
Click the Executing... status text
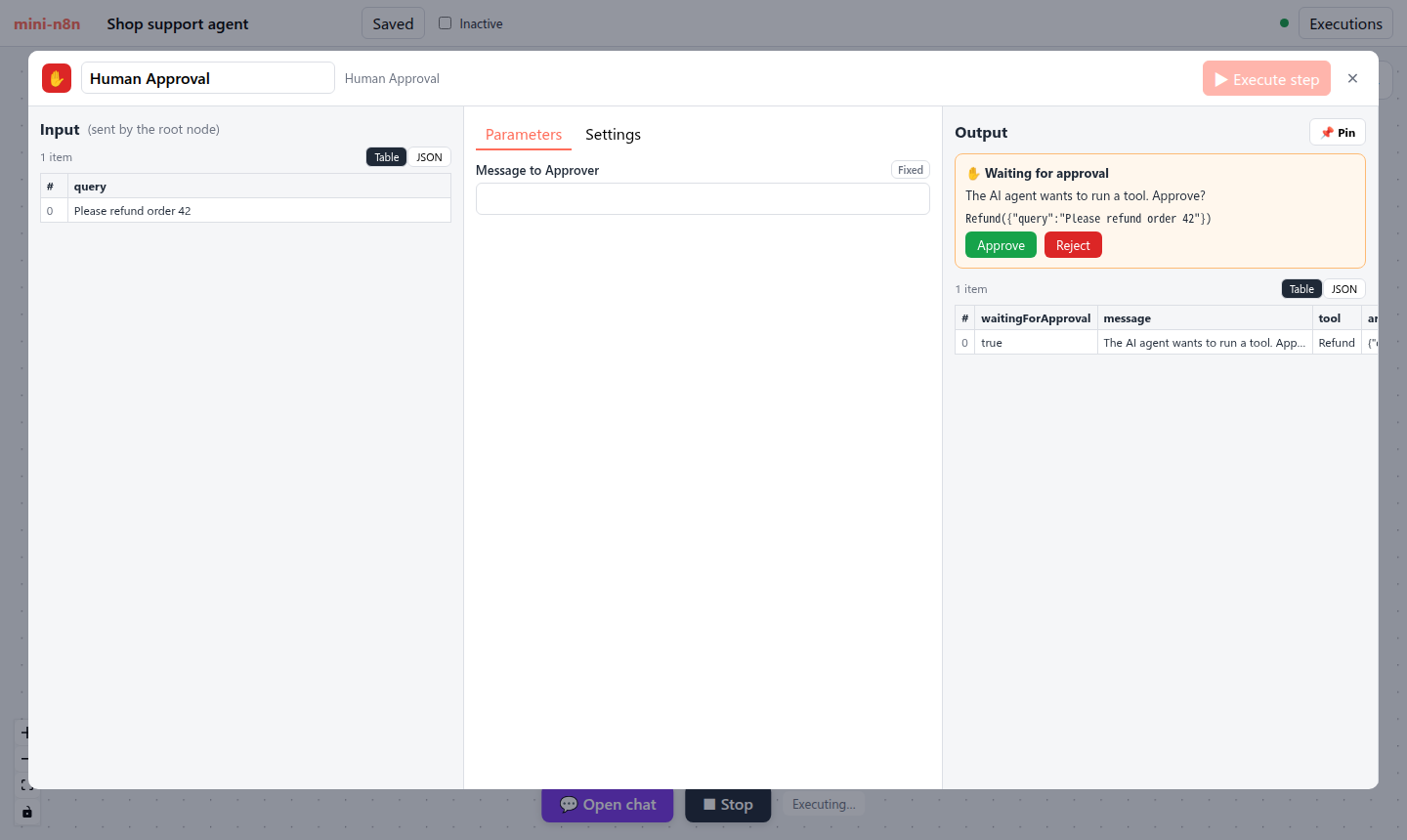pos(824,805)
